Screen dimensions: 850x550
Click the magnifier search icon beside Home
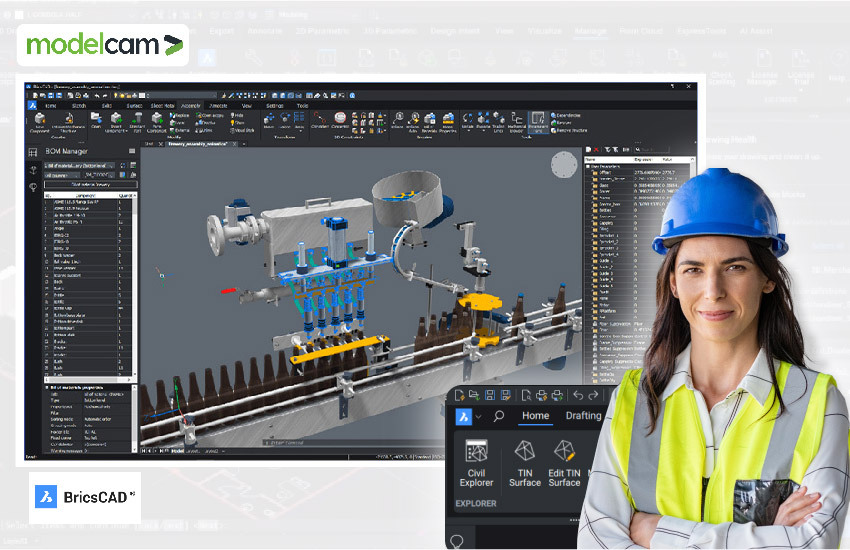click(x=499, y=416)
